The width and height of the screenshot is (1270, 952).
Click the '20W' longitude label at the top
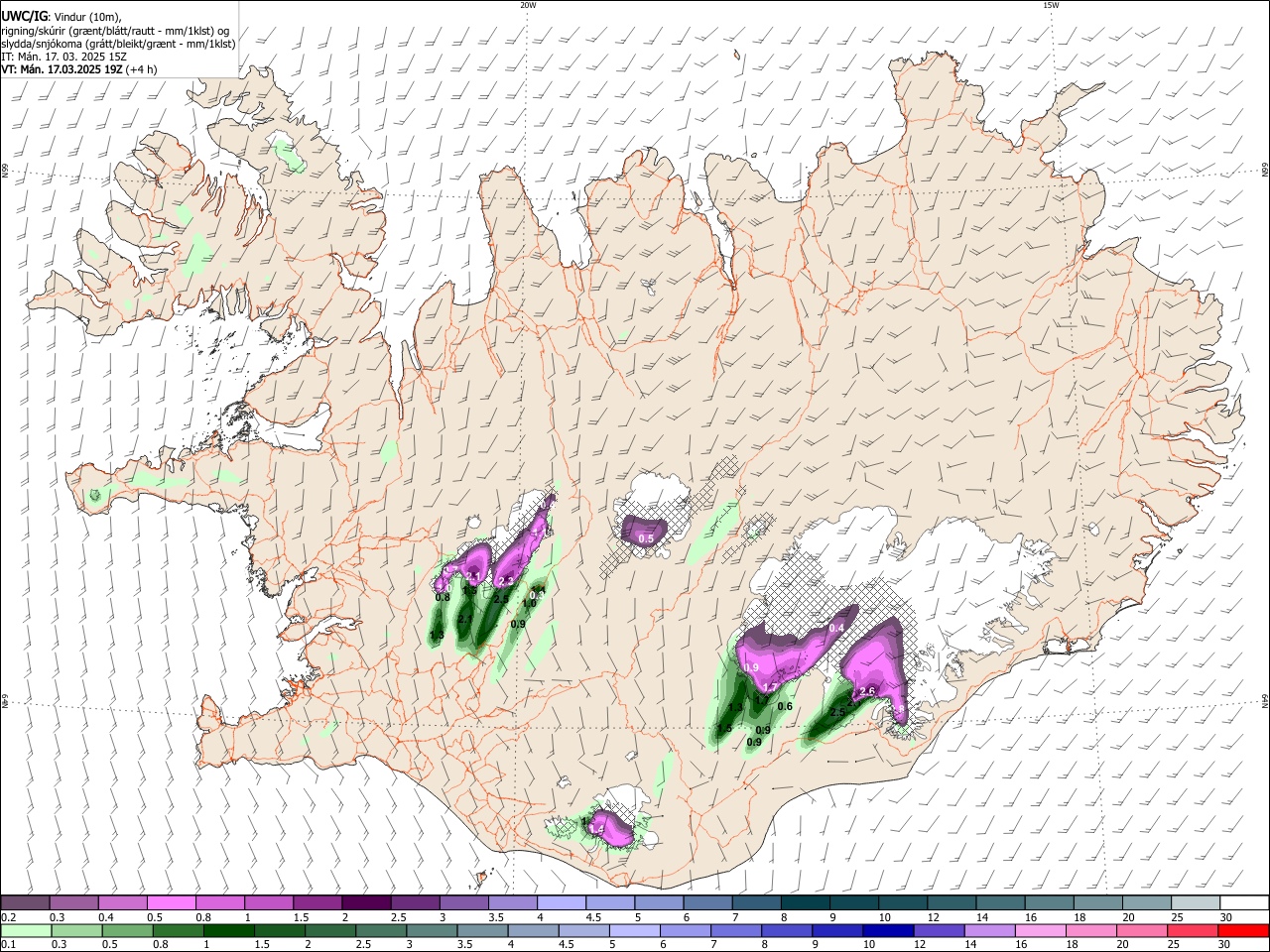click(x=528, y=5)
